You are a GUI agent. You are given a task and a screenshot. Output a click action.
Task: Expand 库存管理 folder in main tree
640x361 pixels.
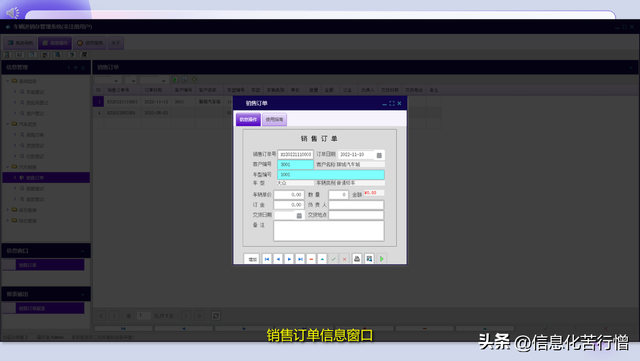pos(7,209)
